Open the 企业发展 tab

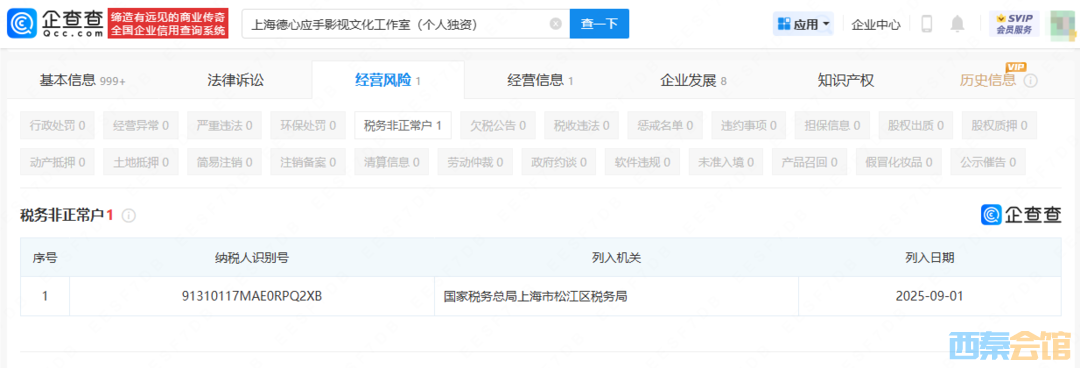pos(693,81)
